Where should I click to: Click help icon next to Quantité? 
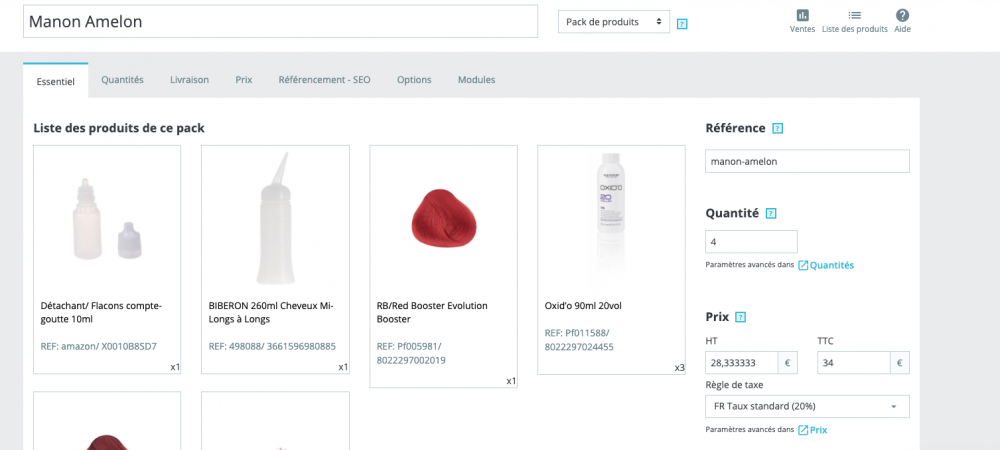[x=771, y=213]
